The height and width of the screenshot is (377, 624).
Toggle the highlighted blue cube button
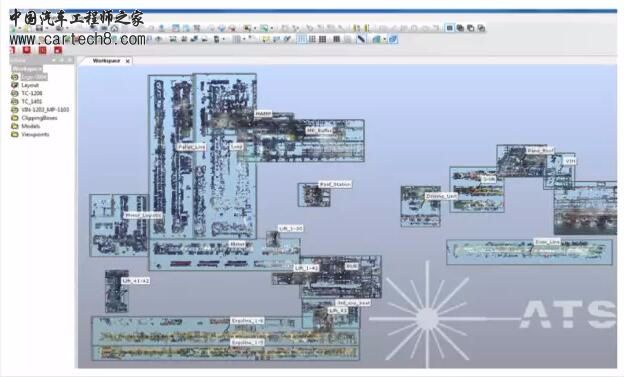point(393,39)
